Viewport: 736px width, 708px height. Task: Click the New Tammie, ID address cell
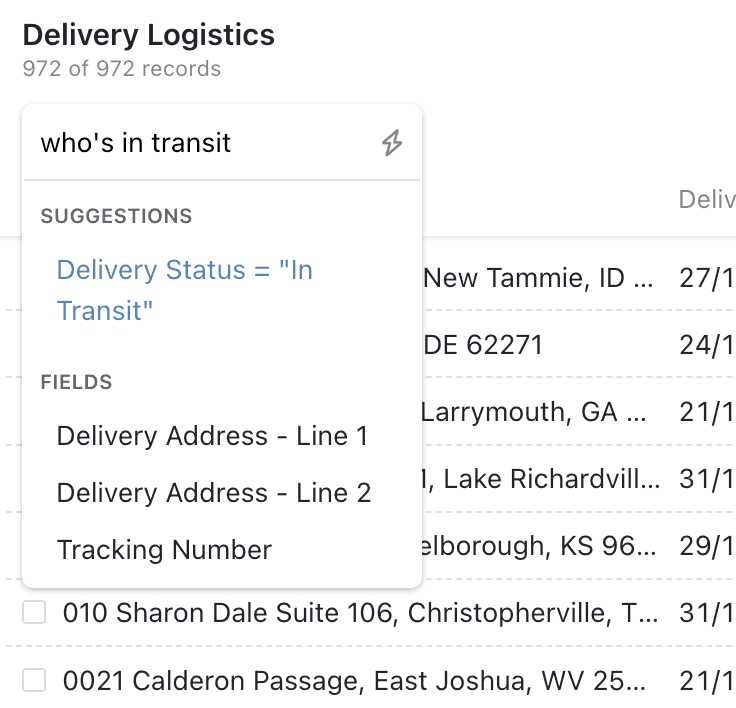click(540, 278)
